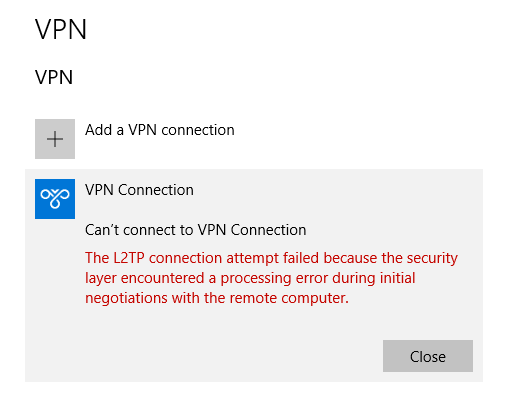Screen dimensions: 510x407
Task: Click the word 'Connection' in entry title
Action: point(156,190)
